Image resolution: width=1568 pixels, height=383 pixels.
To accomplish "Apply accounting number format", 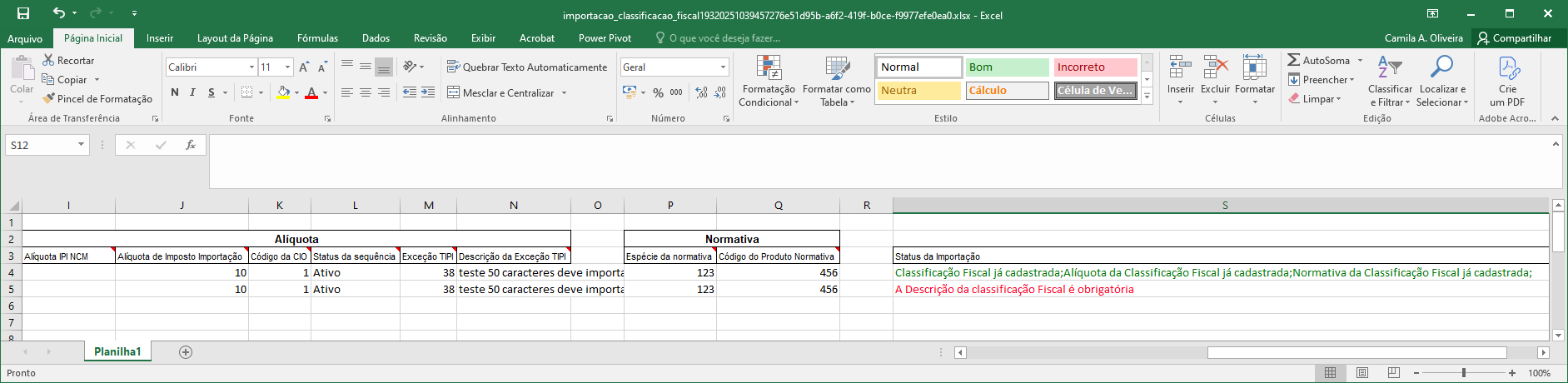I will (630, 92).
